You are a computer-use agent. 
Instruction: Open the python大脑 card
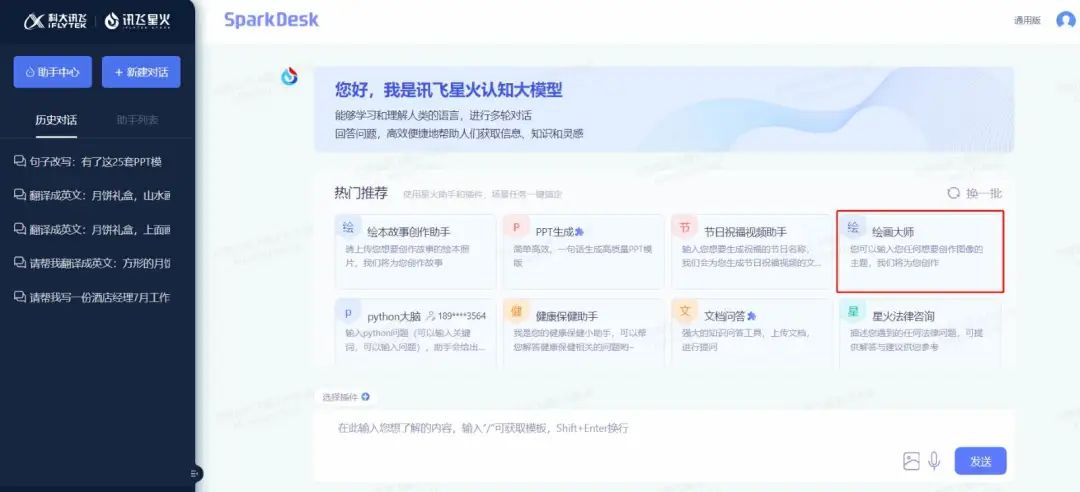coord(415,333)
